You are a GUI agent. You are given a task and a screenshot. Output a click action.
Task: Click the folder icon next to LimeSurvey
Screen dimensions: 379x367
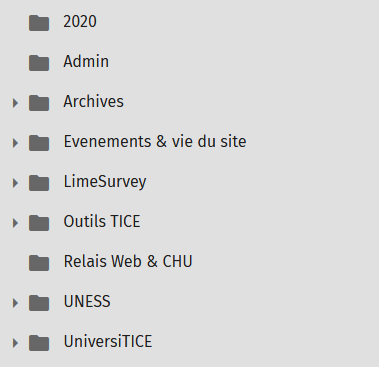coord(39,183)
